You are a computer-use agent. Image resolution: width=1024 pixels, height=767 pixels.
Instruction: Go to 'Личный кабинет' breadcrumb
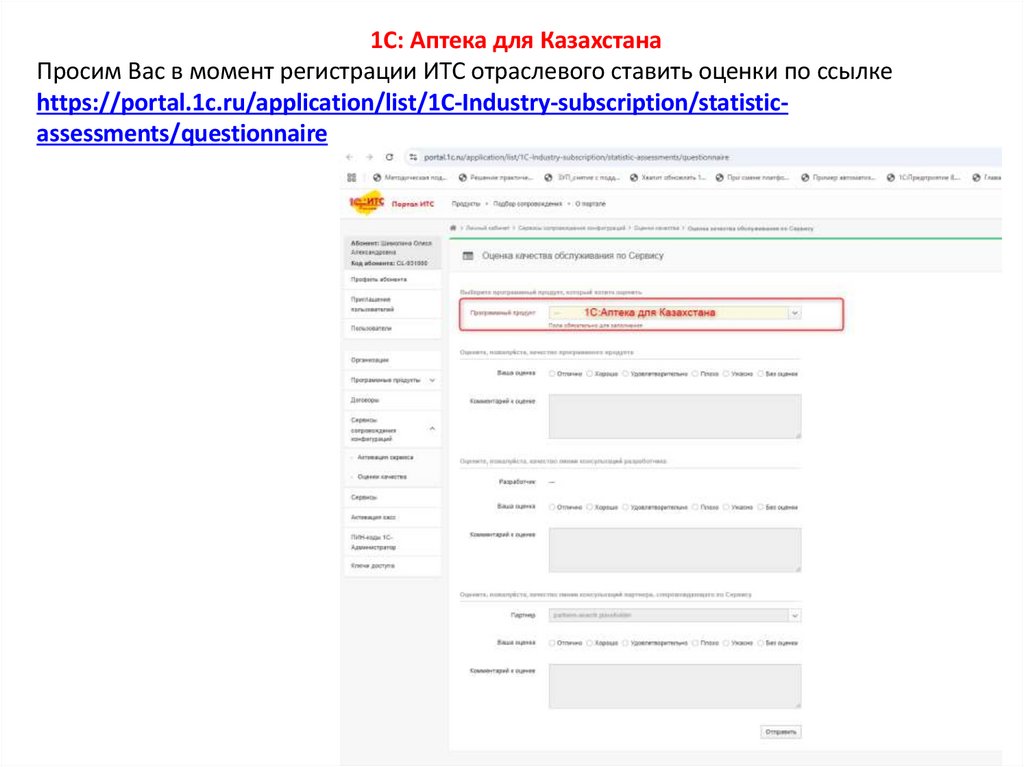coord(487,228)
